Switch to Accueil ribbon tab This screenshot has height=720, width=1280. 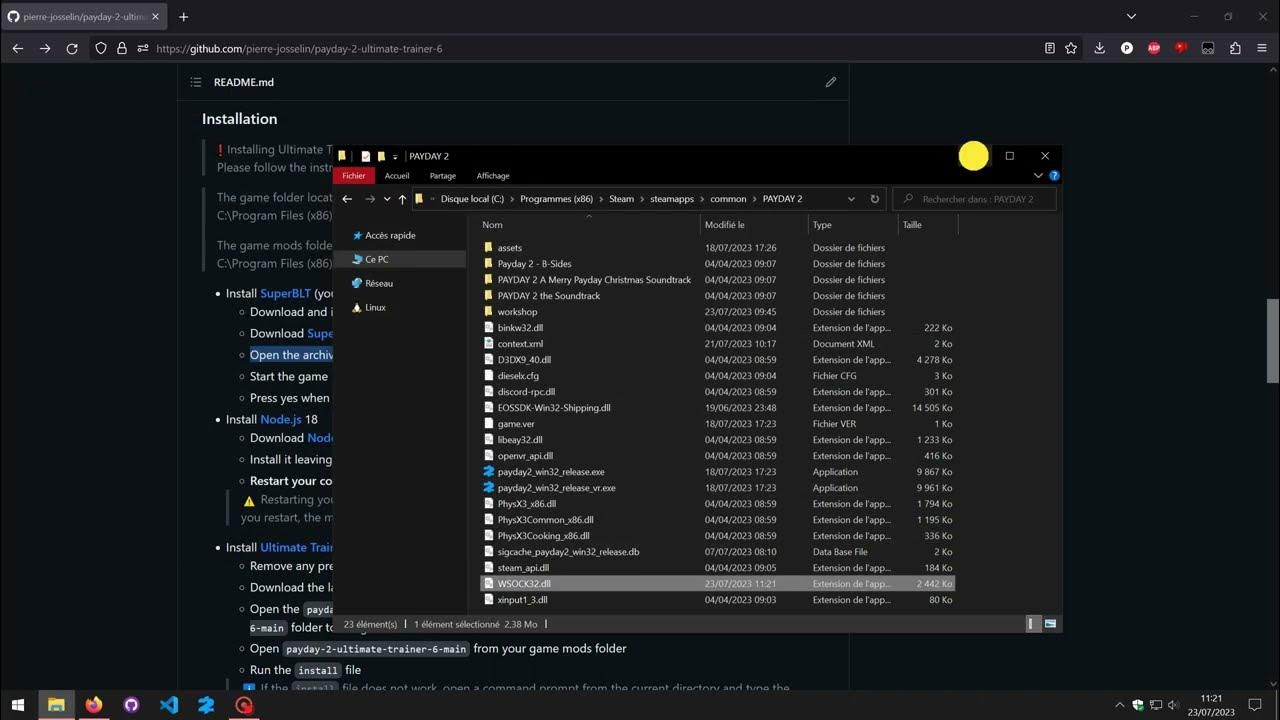click(x=397, y=176)
